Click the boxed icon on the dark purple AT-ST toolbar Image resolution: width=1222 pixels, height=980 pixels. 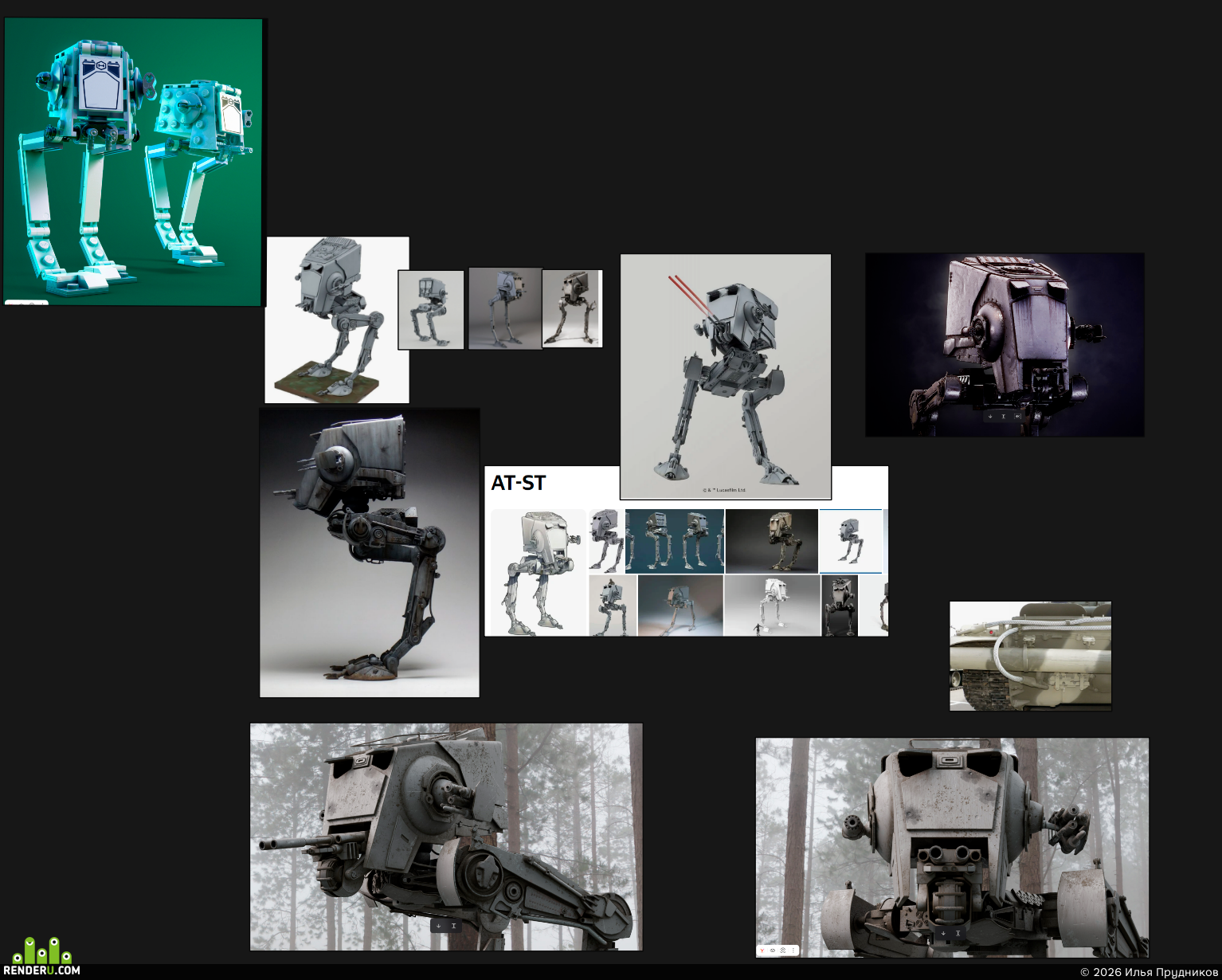[x=1017, y=417]
